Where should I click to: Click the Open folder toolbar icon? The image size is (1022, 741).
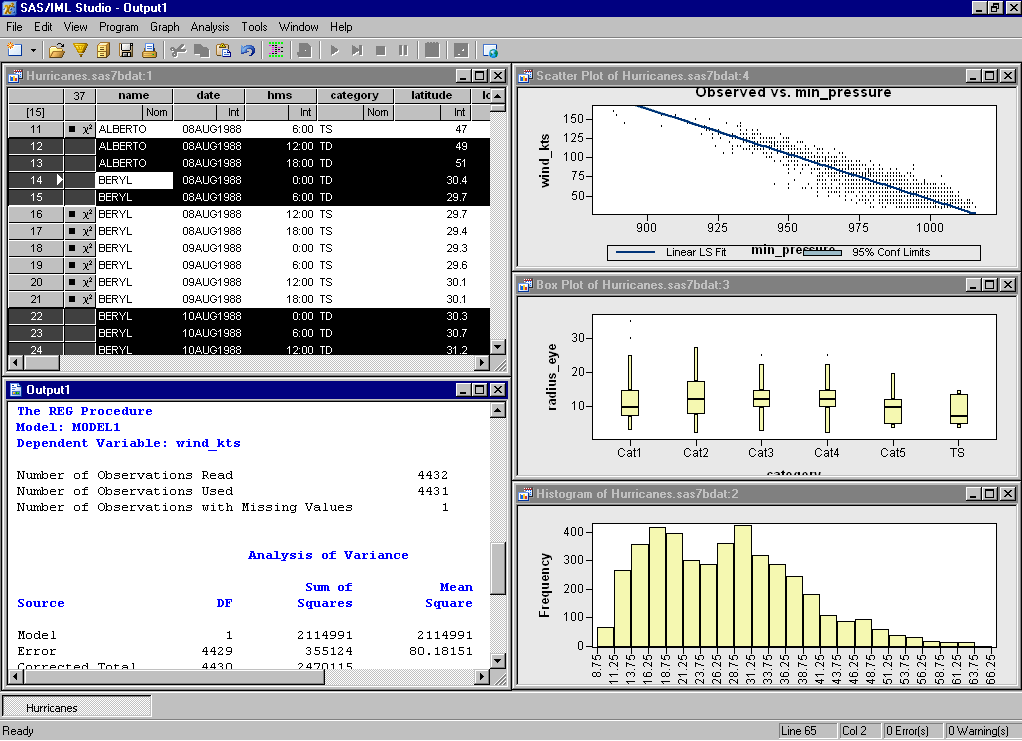tap(57, 50)
